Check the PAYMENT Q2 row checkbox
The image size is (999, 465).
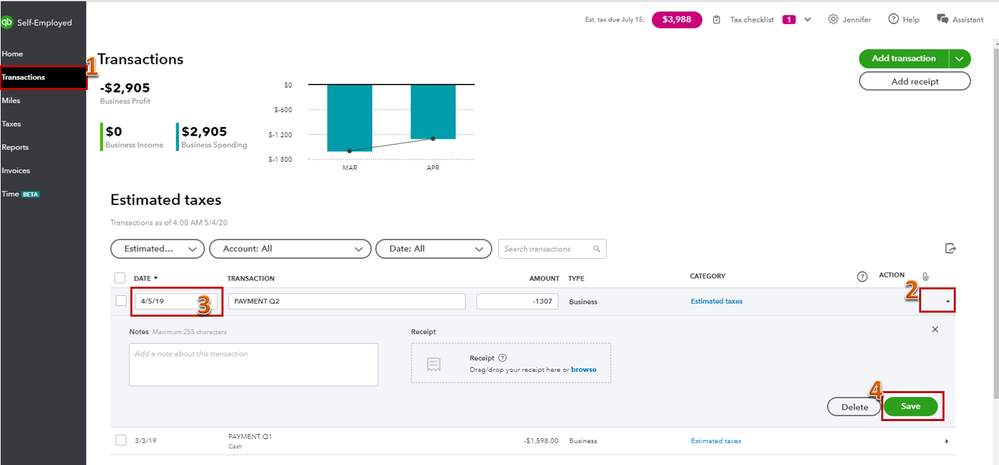click(x=121, y=301)
